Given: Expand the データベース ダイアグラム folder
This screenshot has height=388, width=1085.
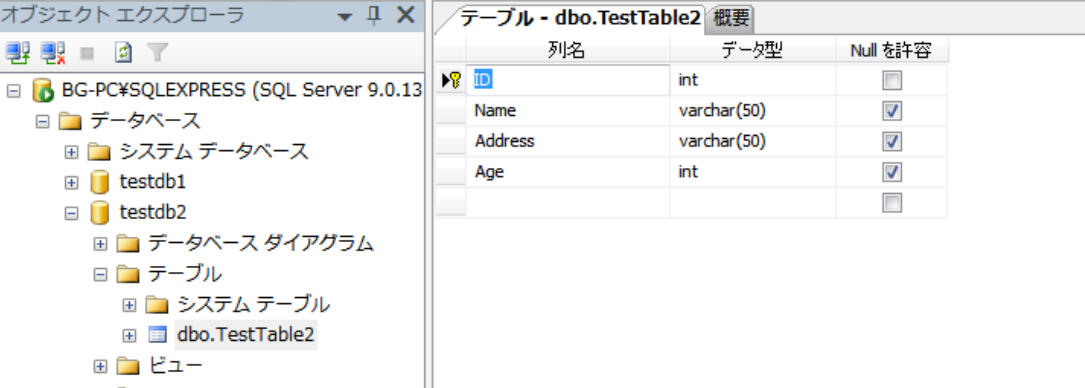Looking at the screenshot, I should (x=100, y=243).
